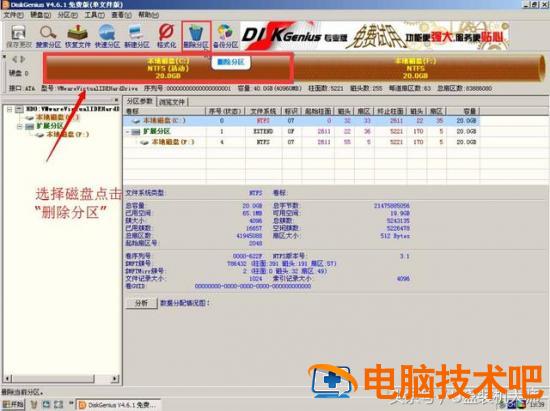
Task: Select 本地磁盘(F:) in the left tree
Action: [68, 135]
